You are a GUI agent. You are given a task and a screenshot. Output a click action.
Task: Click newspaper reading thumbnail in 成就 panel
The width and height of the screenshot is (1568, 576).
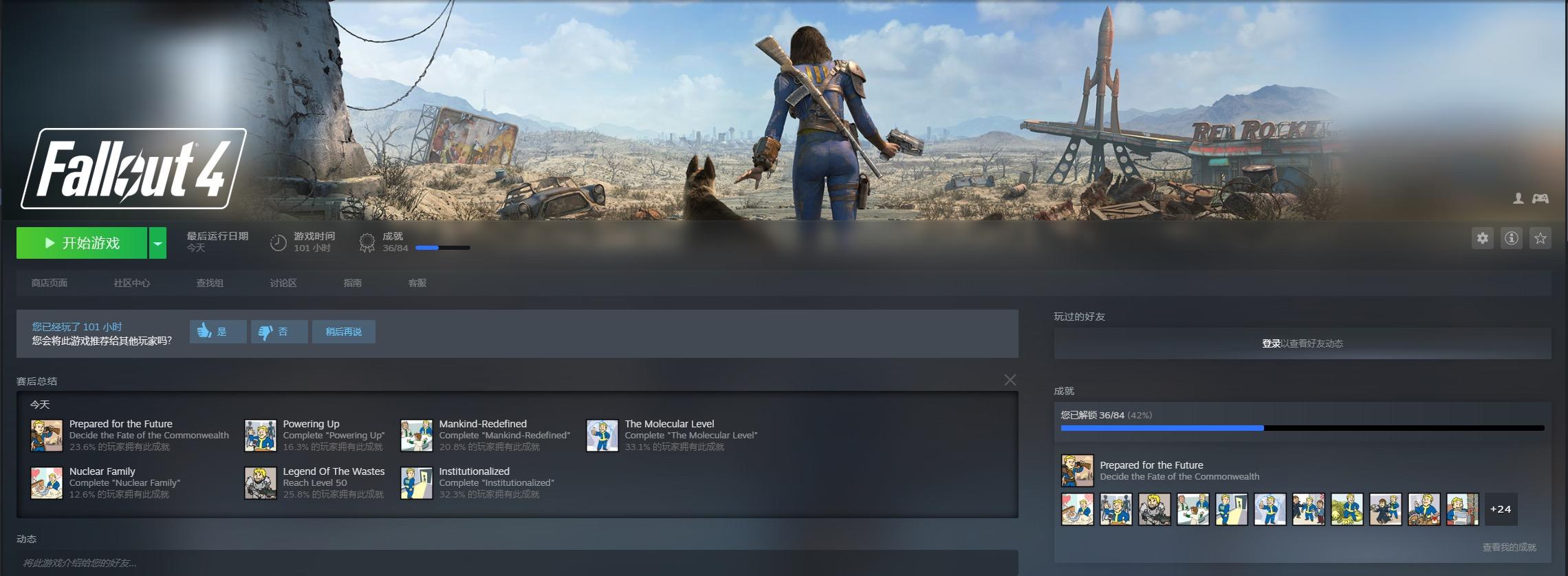pyautogui.click(x=1463, y=509)
